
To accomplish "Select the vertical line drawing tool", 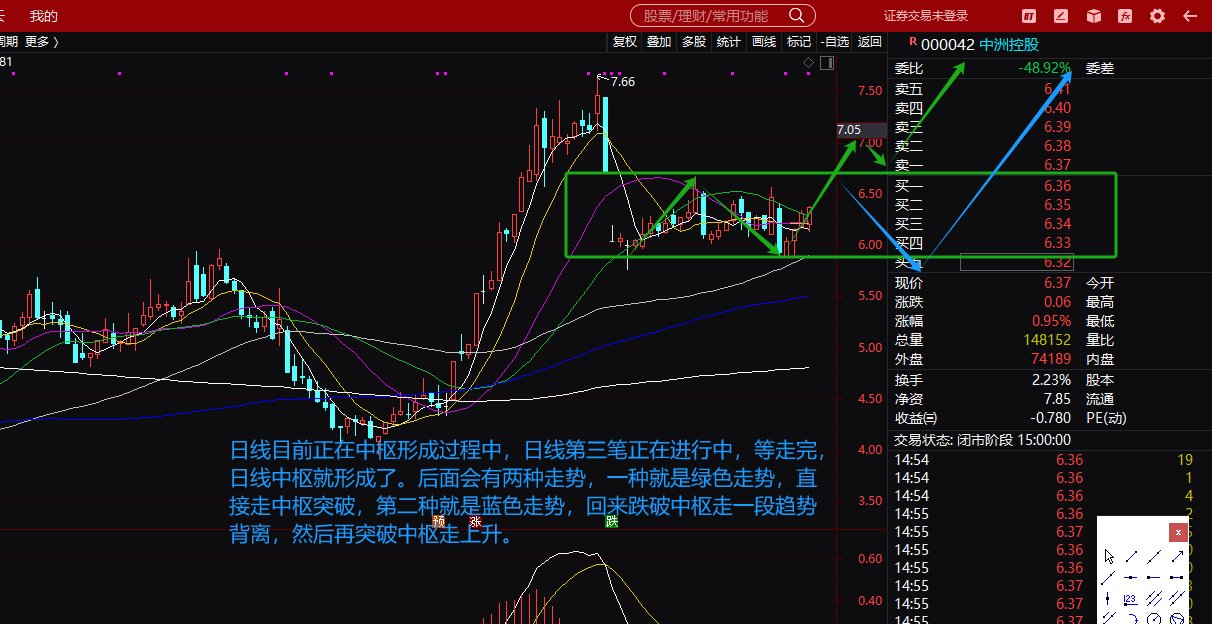I will click(1107, 598).
